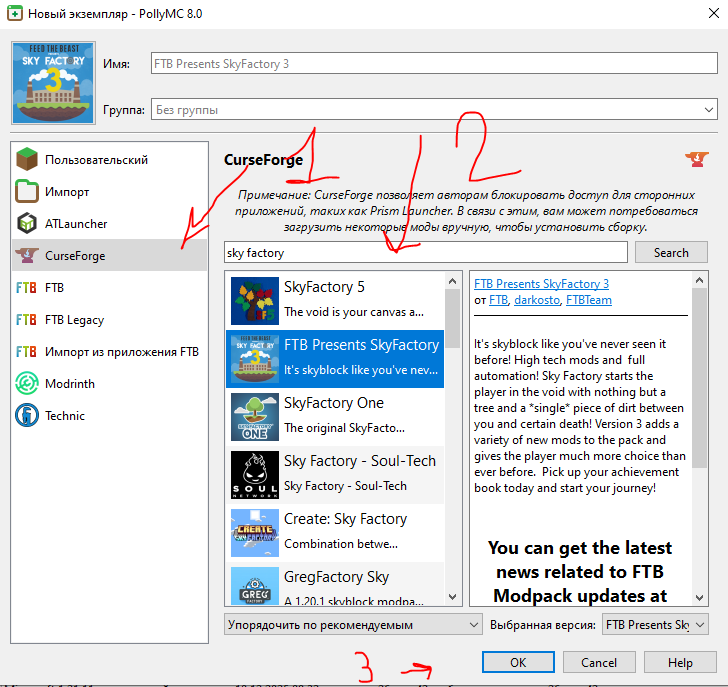Click the description pane scrollbar thumb
The width and height of the screenshot is (728, 687).
699,378
